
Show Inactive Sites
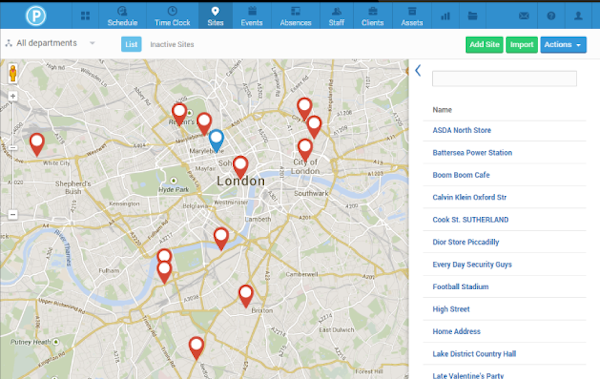pos(172,44)
